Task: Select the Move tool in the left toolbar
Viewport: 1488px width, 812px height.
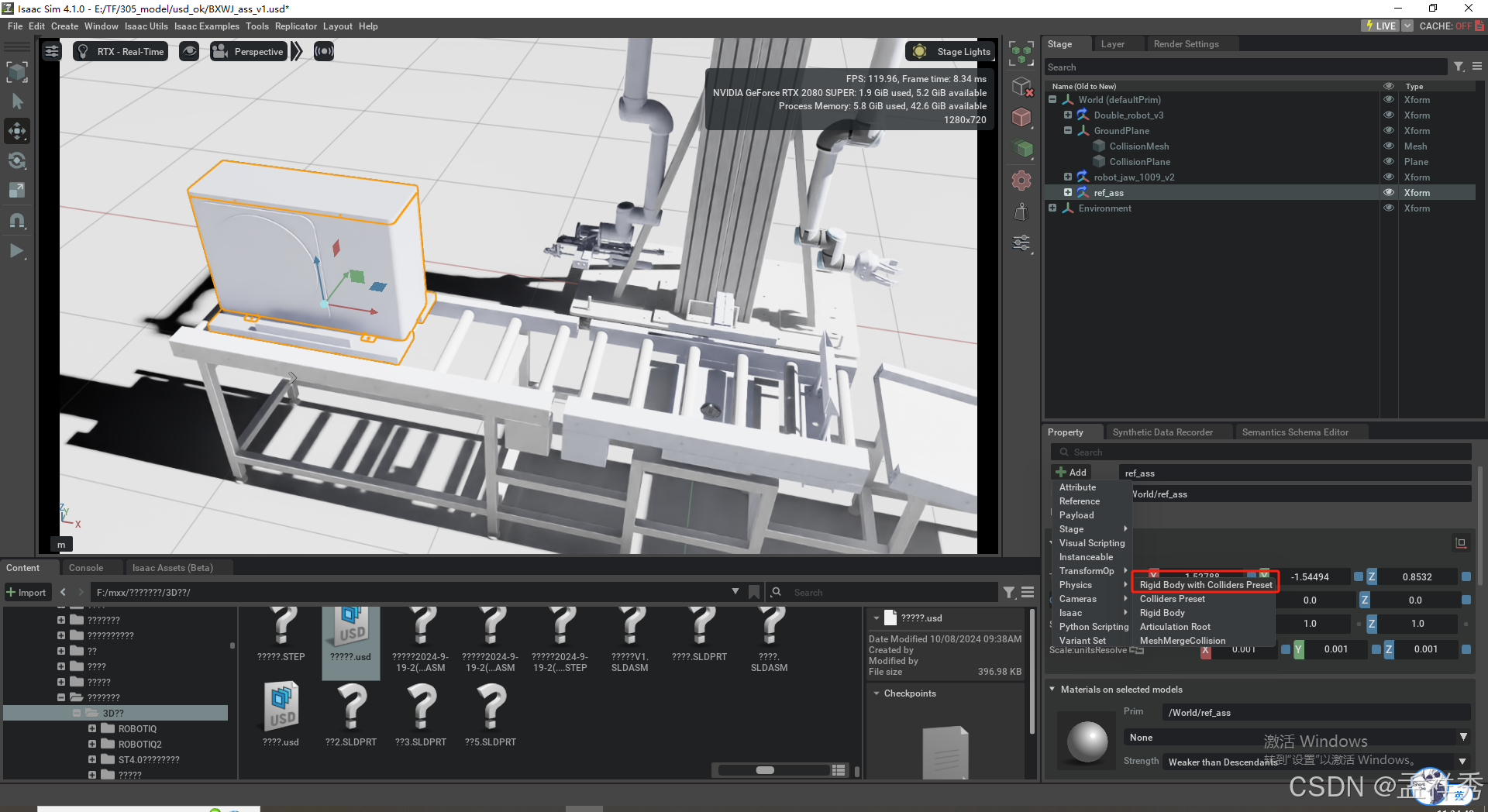Action: pyautogui.click(x=17, y=131)
